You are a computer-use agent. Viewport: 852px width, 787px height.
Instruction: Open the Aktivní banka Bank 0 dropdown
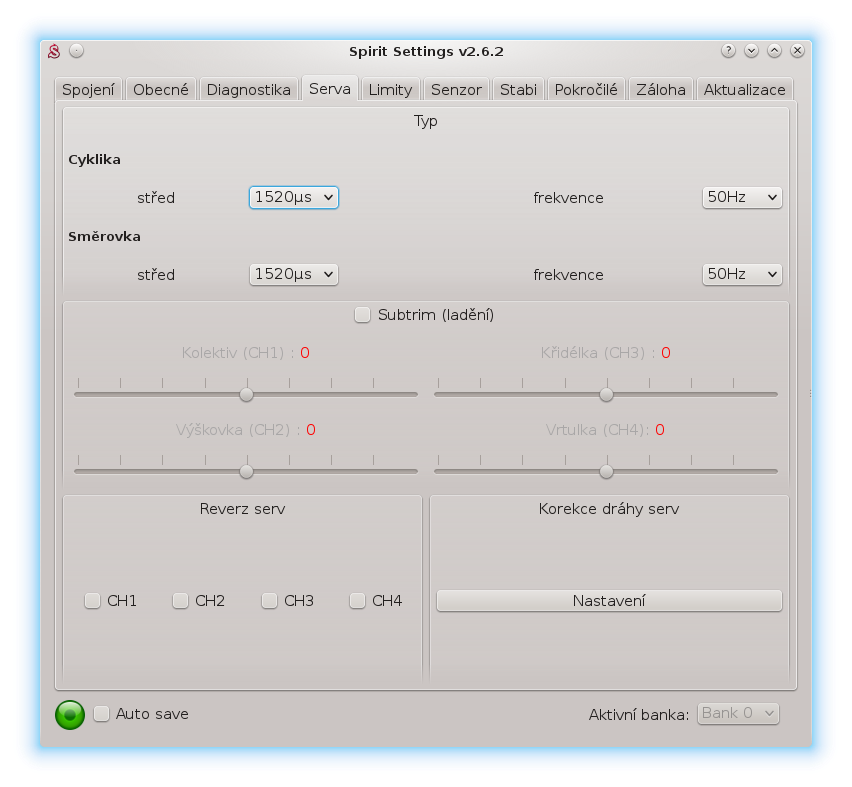tap(738, 713)
